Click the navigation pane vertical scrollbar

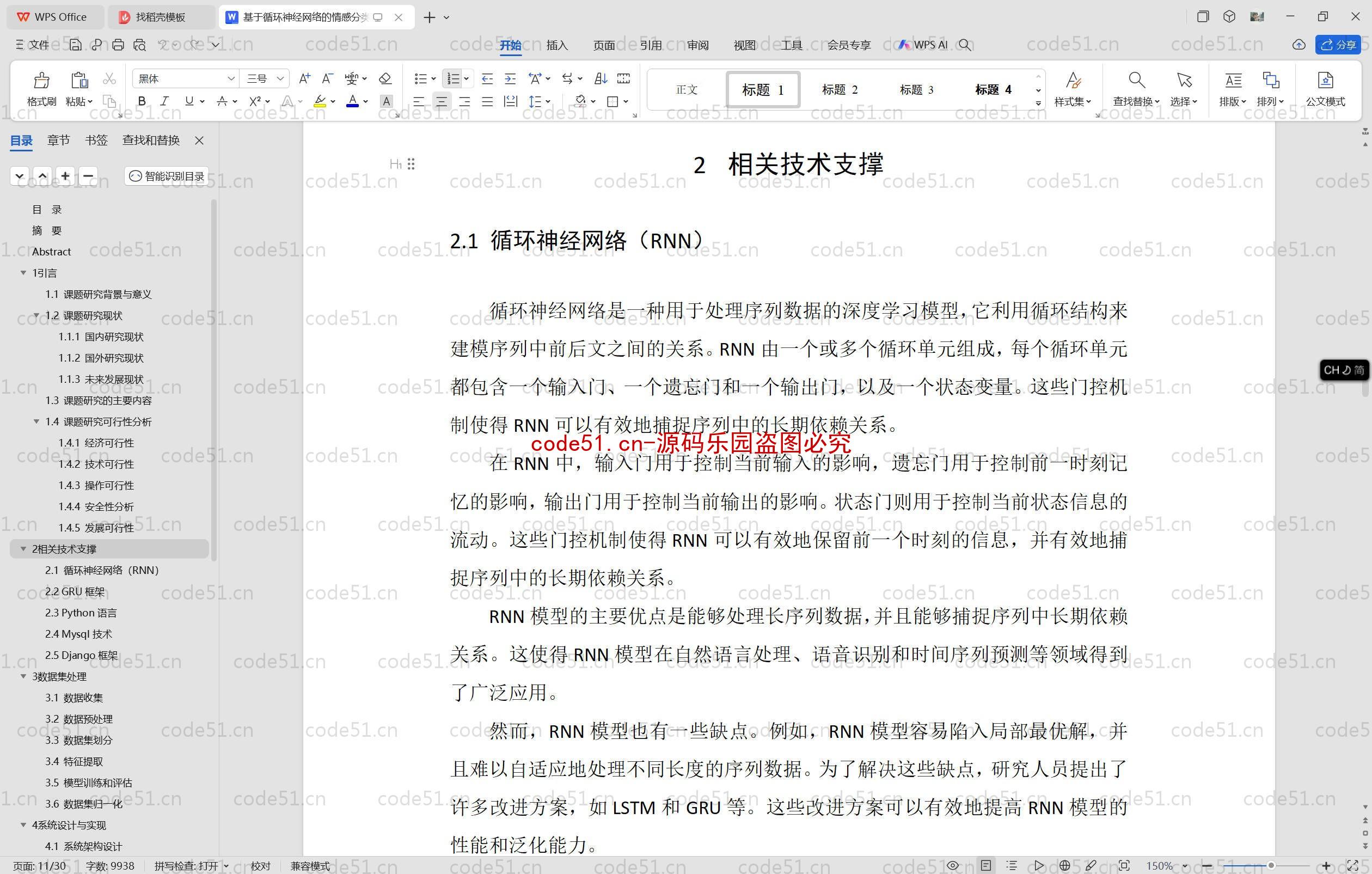(214, 380)
